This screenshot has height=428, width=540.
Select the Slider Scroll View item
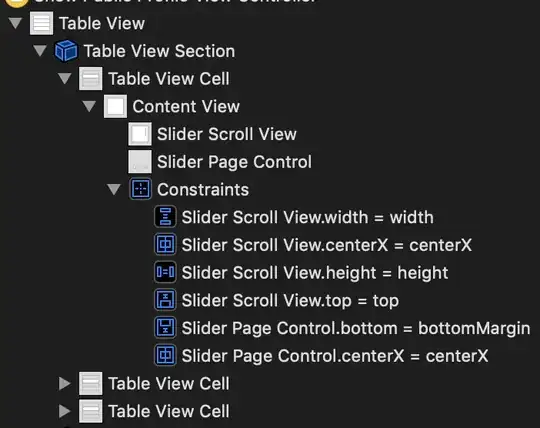pyautogui.click(x=212, y=134)
